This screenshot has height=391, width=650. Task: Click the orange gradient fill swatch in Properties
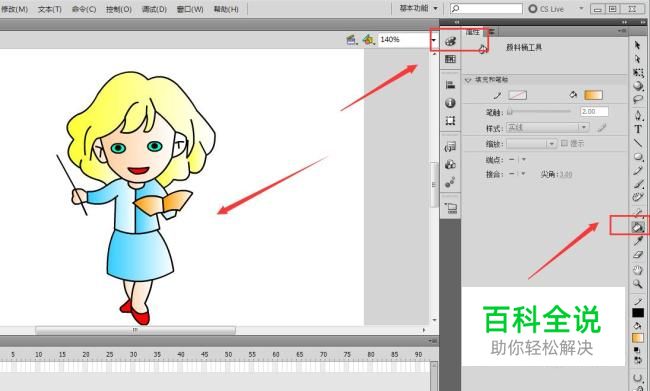[593, 95]
